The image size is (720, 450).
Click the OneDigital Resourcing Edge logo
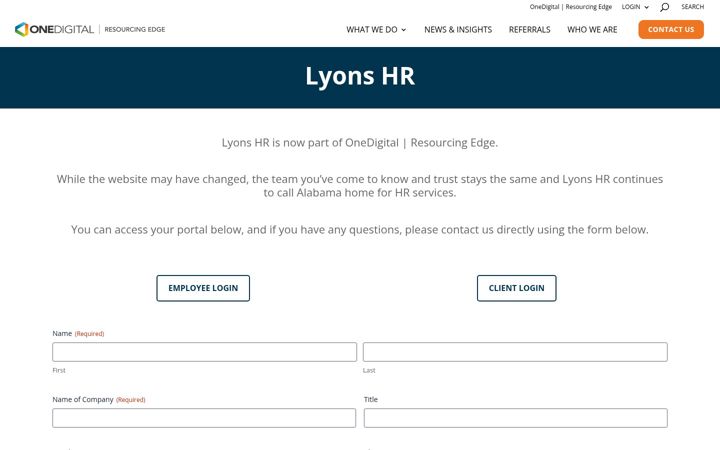point(90,29)
